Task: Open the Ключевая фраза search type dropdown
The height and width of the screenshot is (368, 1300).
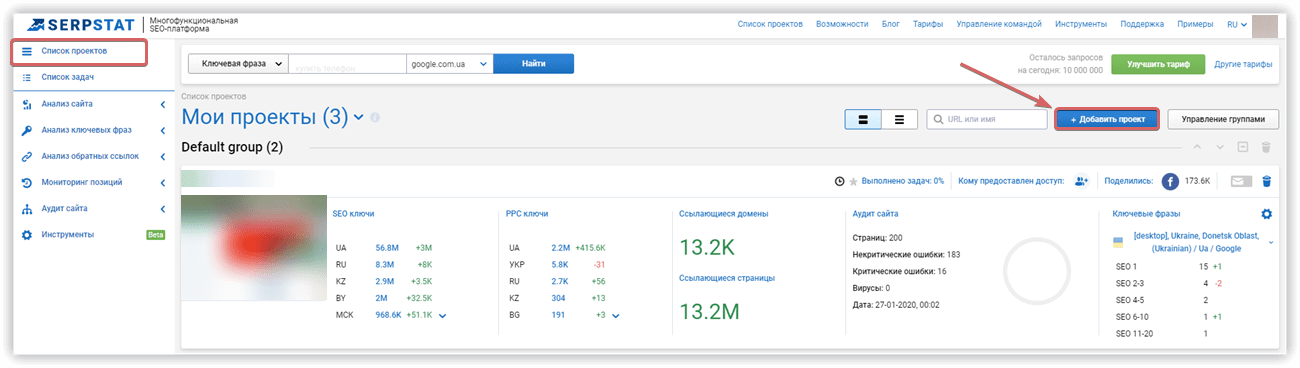Action: coord(238,63)
